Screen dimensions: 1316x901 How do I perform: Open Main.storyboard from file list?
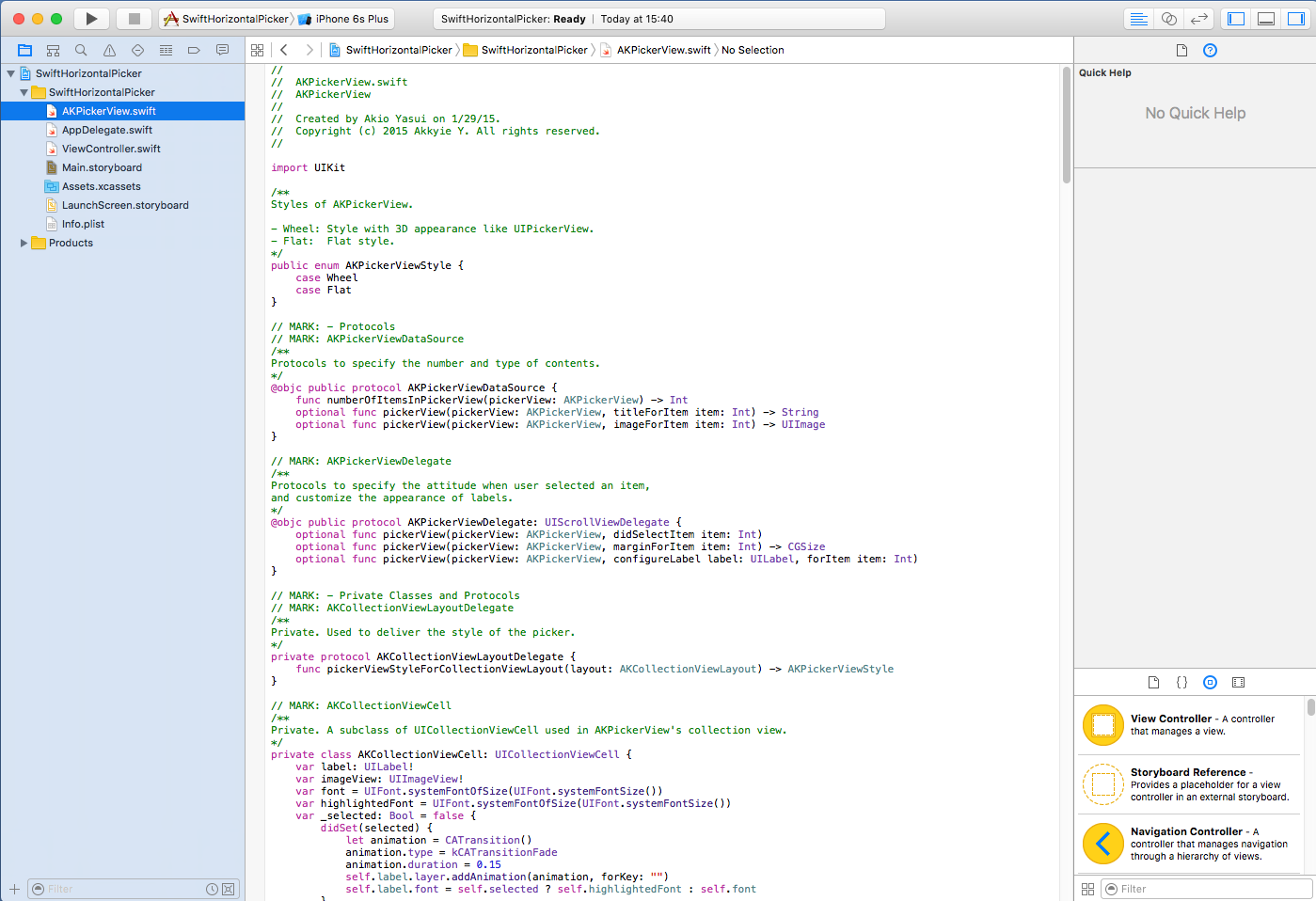click(102, 167)
